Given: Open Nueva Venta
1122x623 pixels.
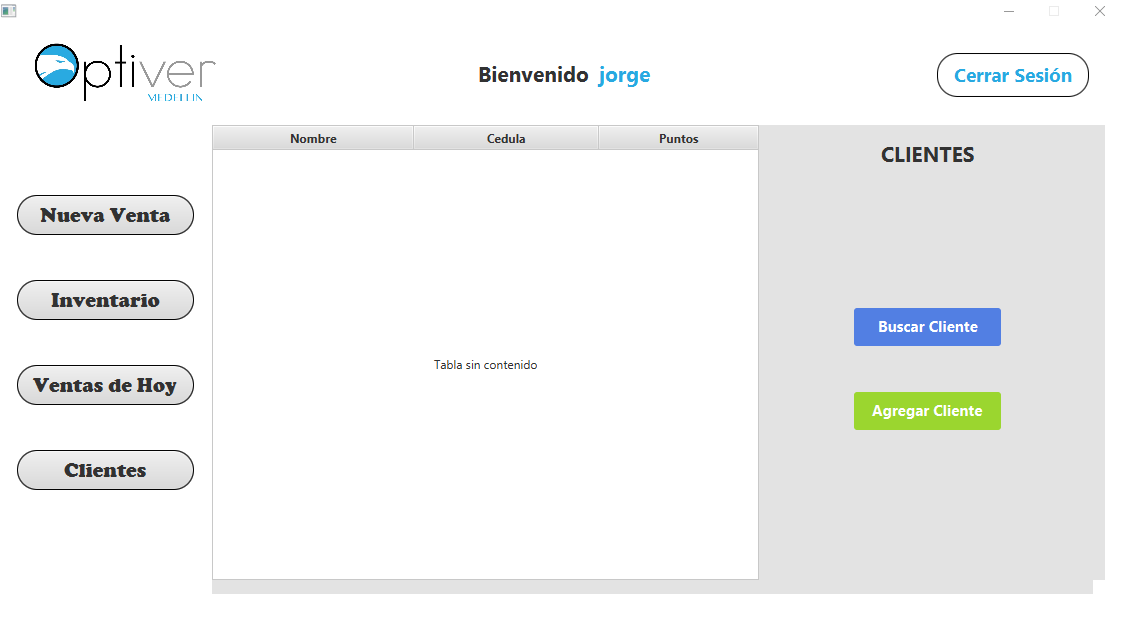Looking at the screenshot, I should click(105, 214).
